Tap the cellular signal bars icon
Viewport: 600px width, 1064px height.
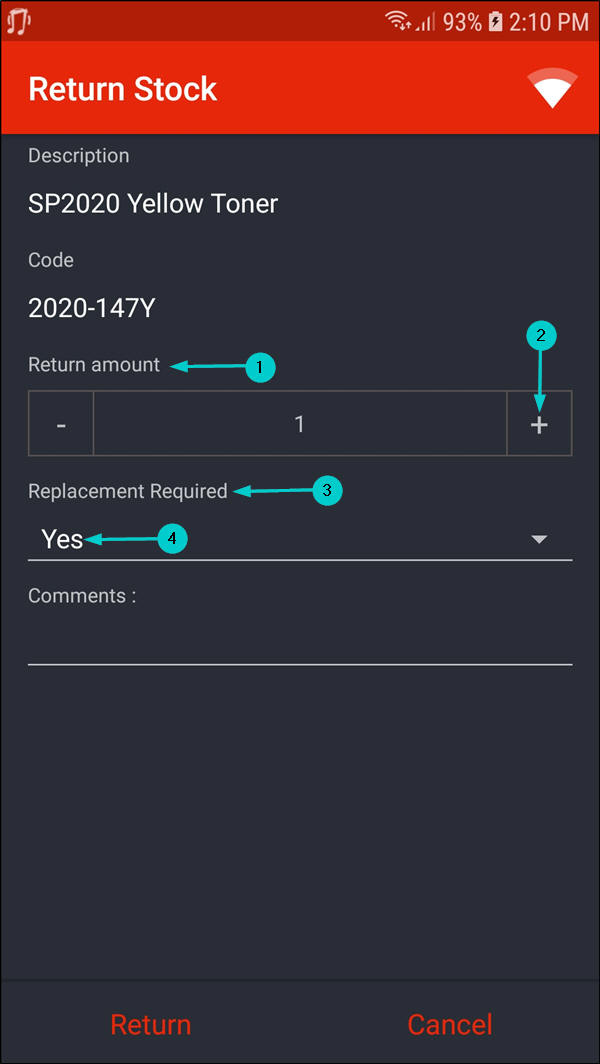(427, 21)
